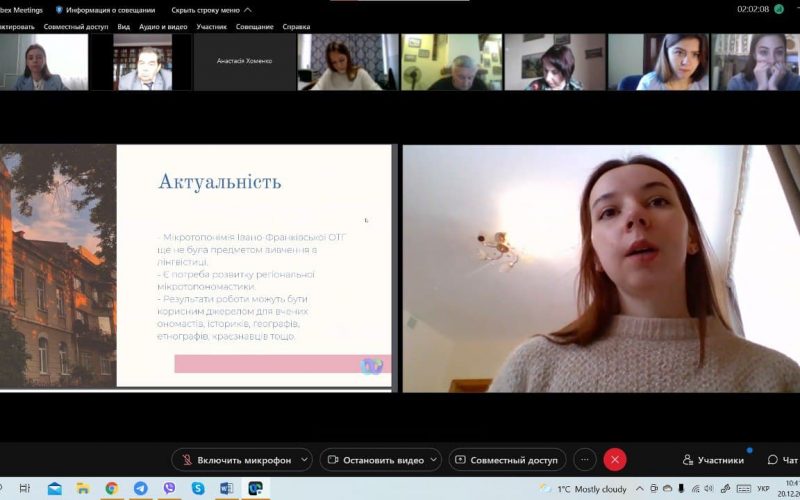This screenshot has height=500, width=800.
Task: Stop camera with Остановить видео
Action: (375, 460)
